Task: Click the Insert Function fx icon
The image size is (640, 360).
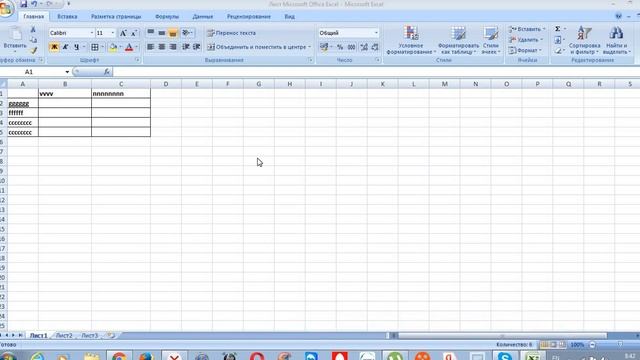Action: 107,72
